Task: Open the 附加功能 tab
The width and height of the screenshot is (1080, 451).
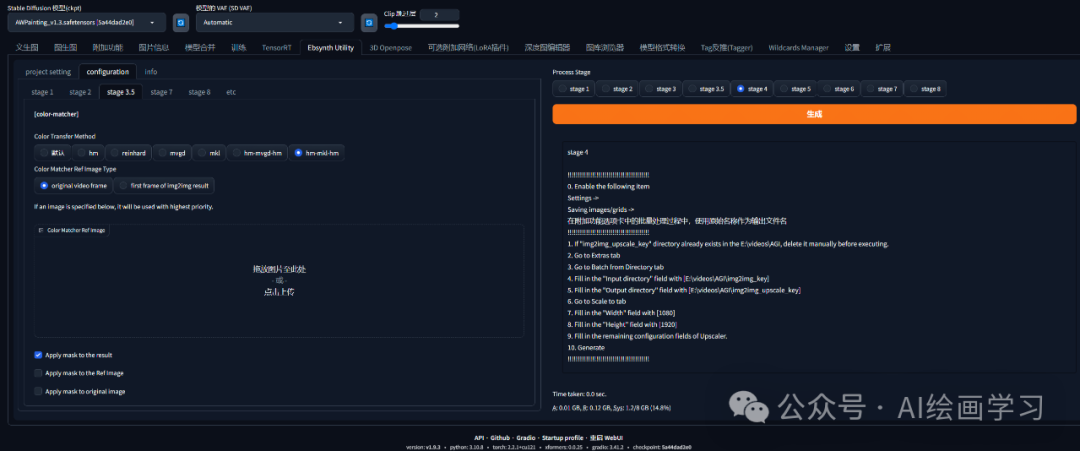Action: point(108,48)
